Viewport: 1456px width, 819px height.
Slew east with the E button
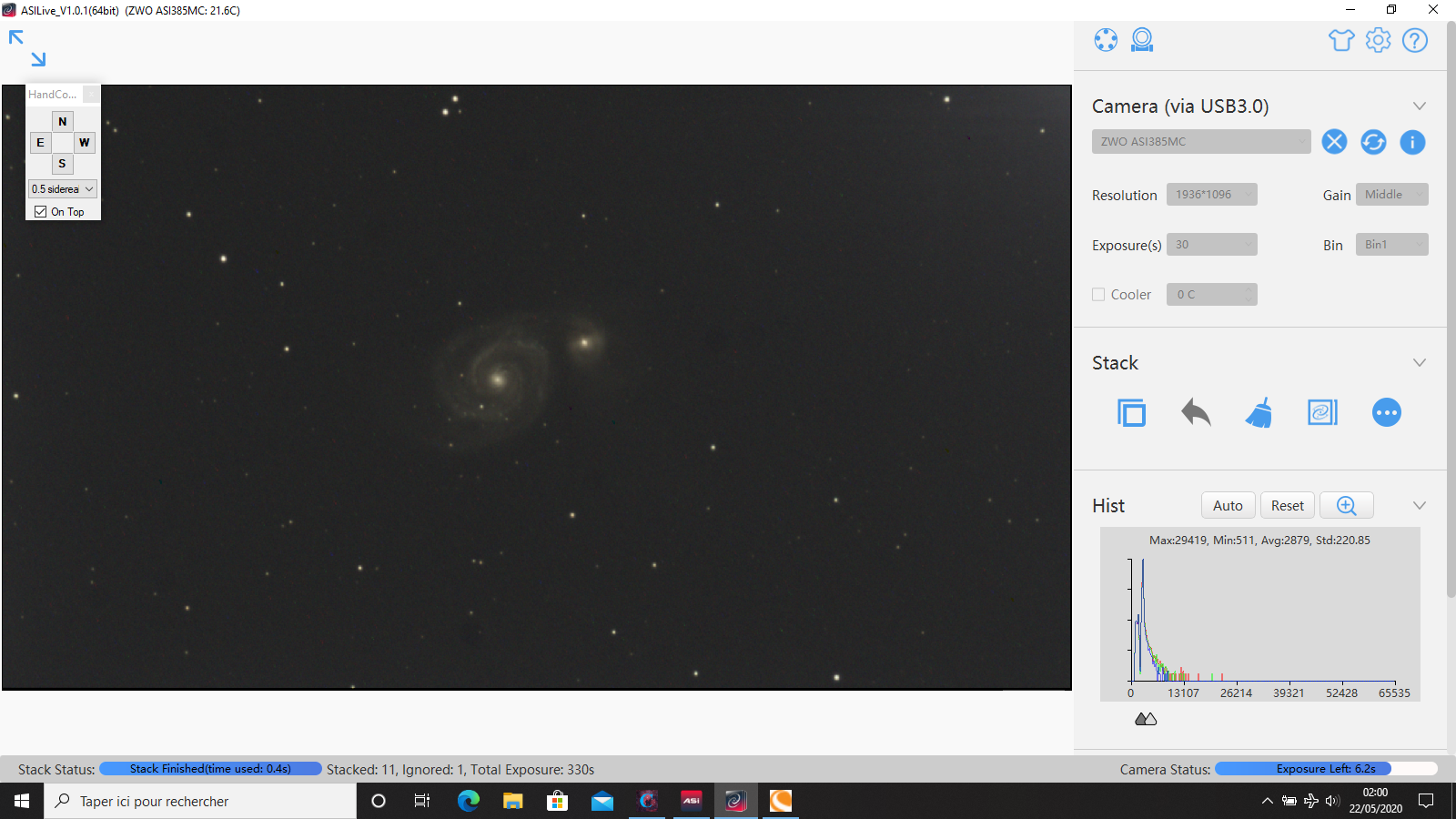click(40, 143)
